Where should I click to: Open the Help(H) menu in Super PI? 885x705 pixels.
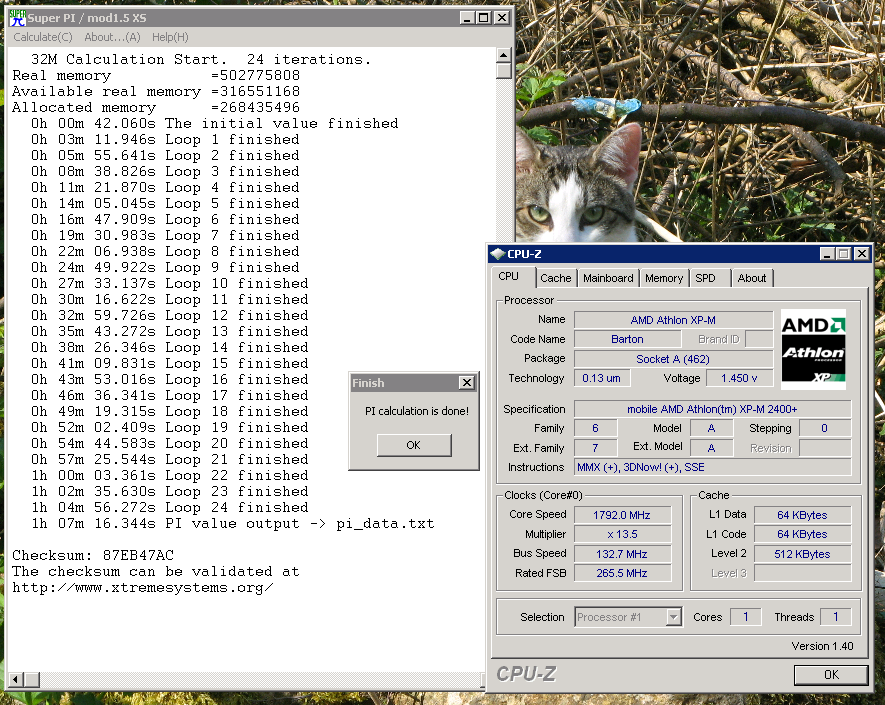click(170, 37)
